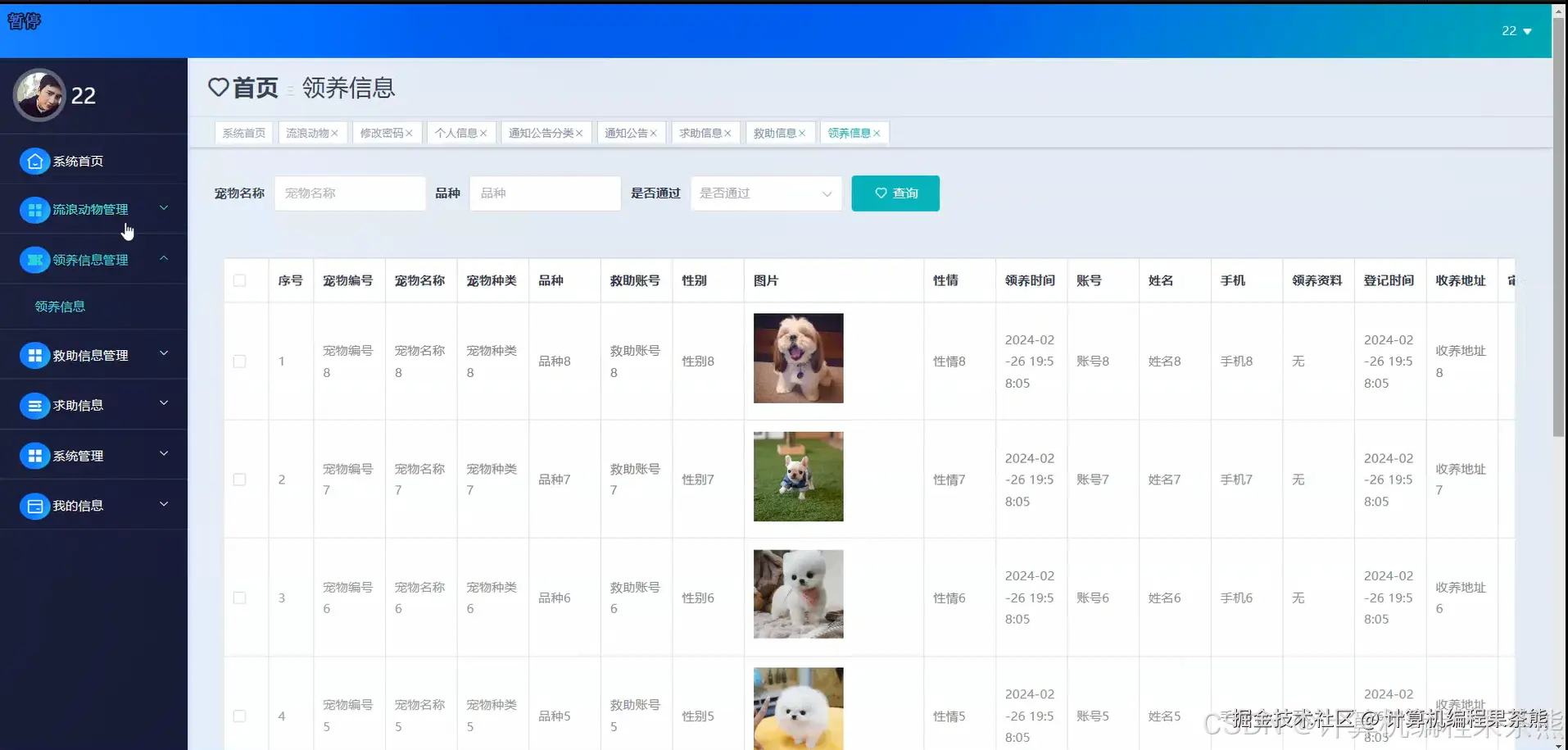Check the checkbox on row 3
The width and height of the screenshot is (1568, 750).
[239, 598]
